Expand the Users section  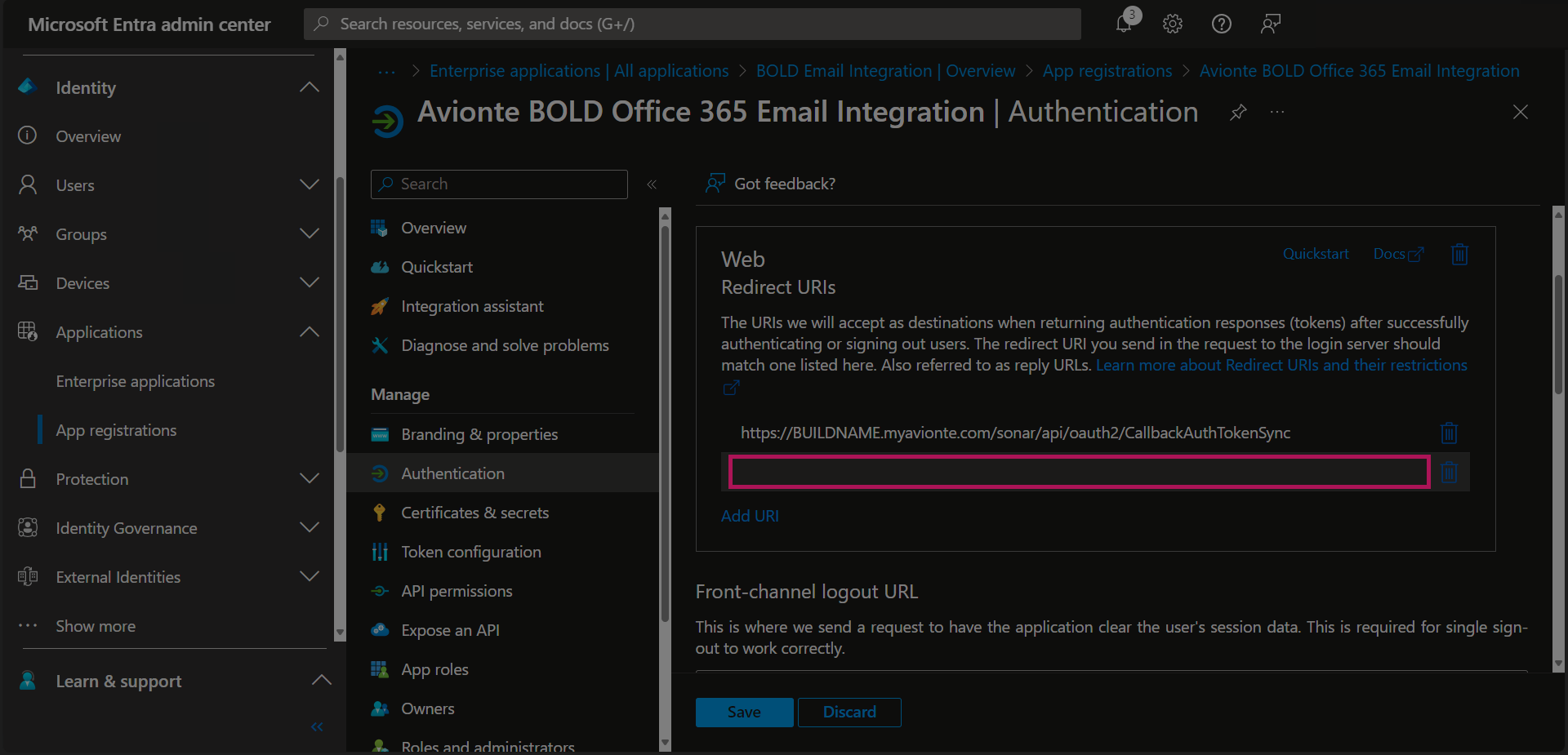coord(310,185)
